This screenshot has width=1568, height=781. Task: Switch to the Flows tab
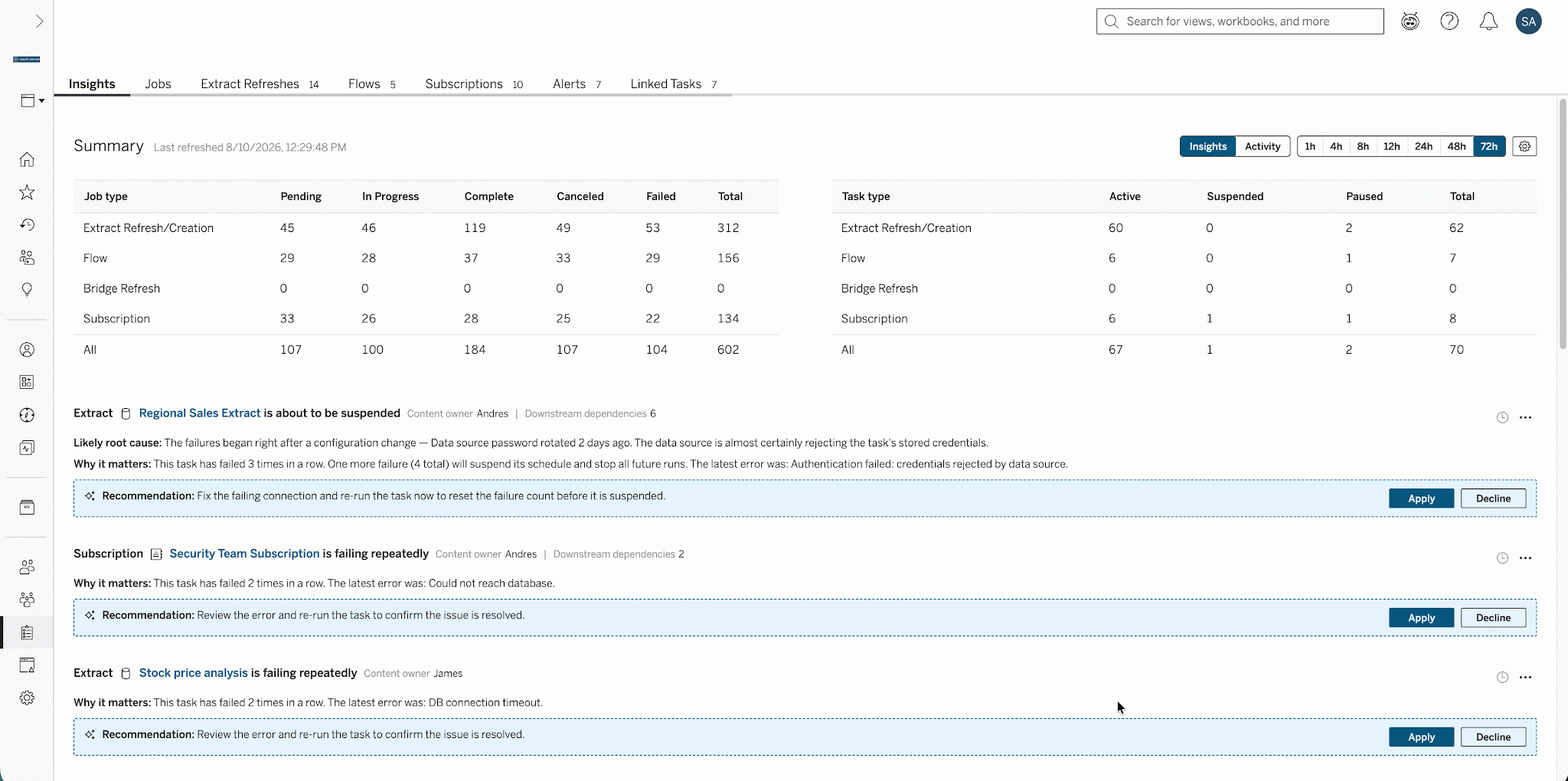(x=372, y=84)
